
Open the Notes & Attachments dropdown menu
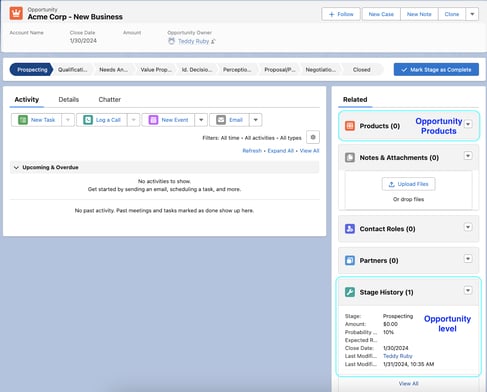(x=468, y=156)
